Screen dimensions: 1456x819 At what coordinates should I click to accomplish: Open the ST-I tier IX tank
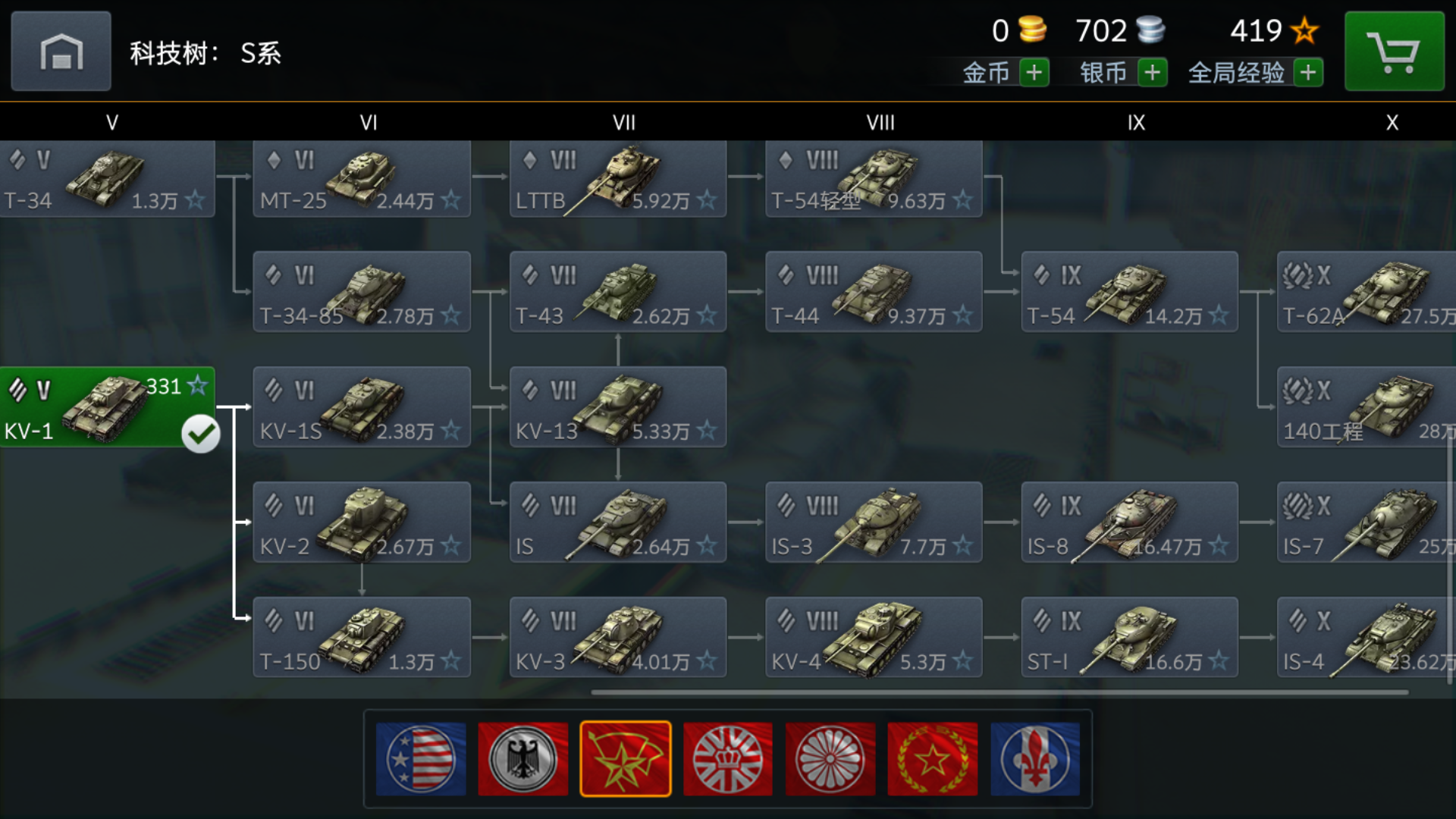click(1130, 638)
